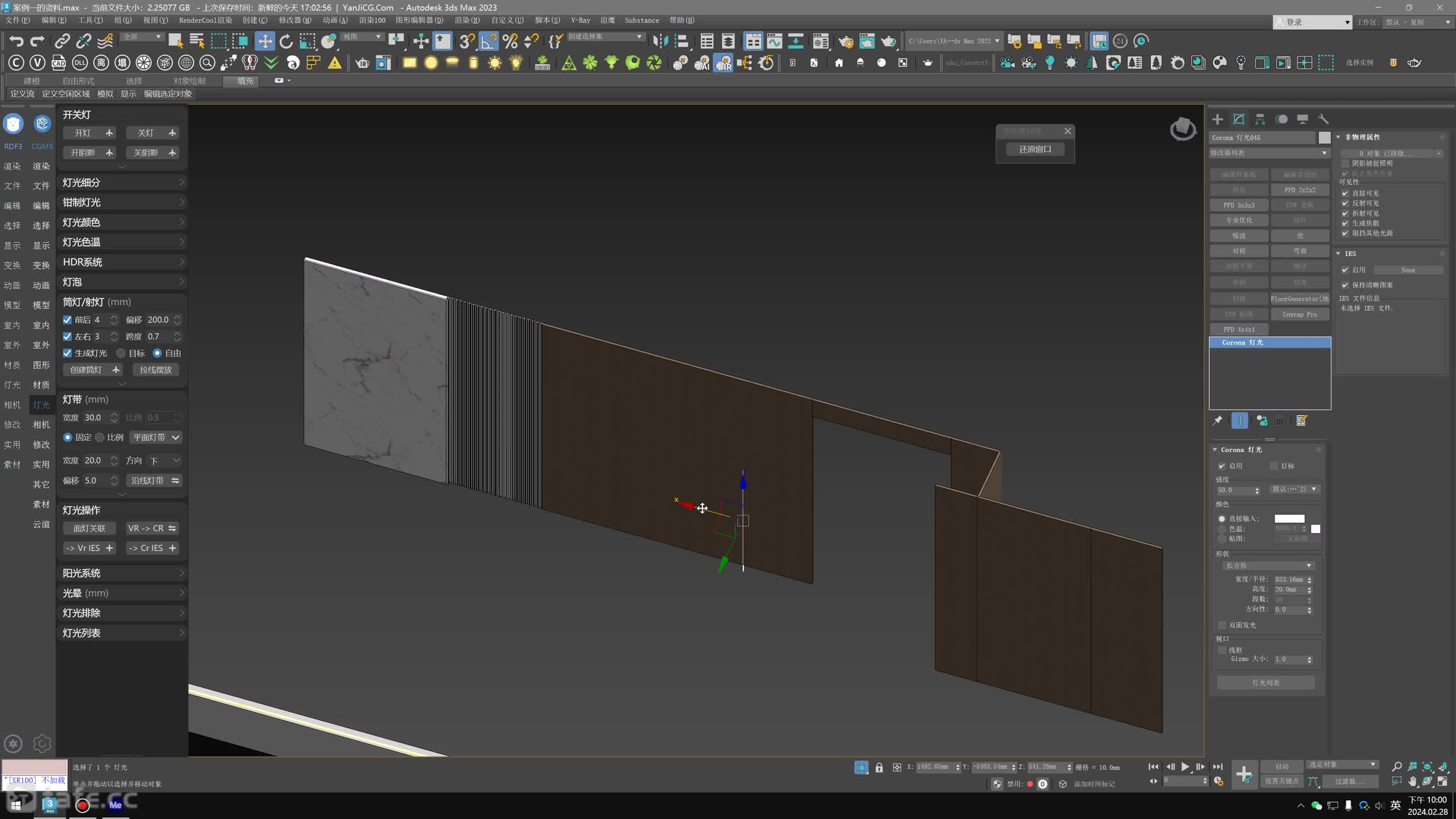1456x819 pixels.
Task: Click the 拉线摆放 button
Action: [155, 370]
